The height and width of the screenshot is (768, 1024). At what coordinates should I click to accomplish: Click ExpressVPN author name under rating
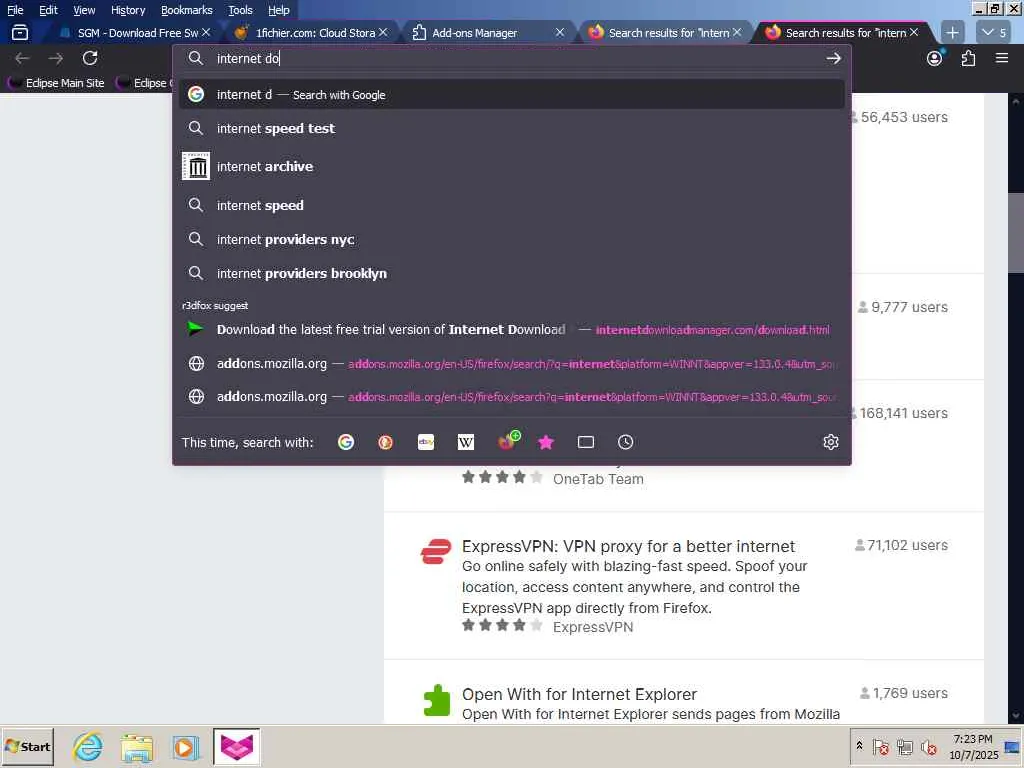(x=593, y=627)
